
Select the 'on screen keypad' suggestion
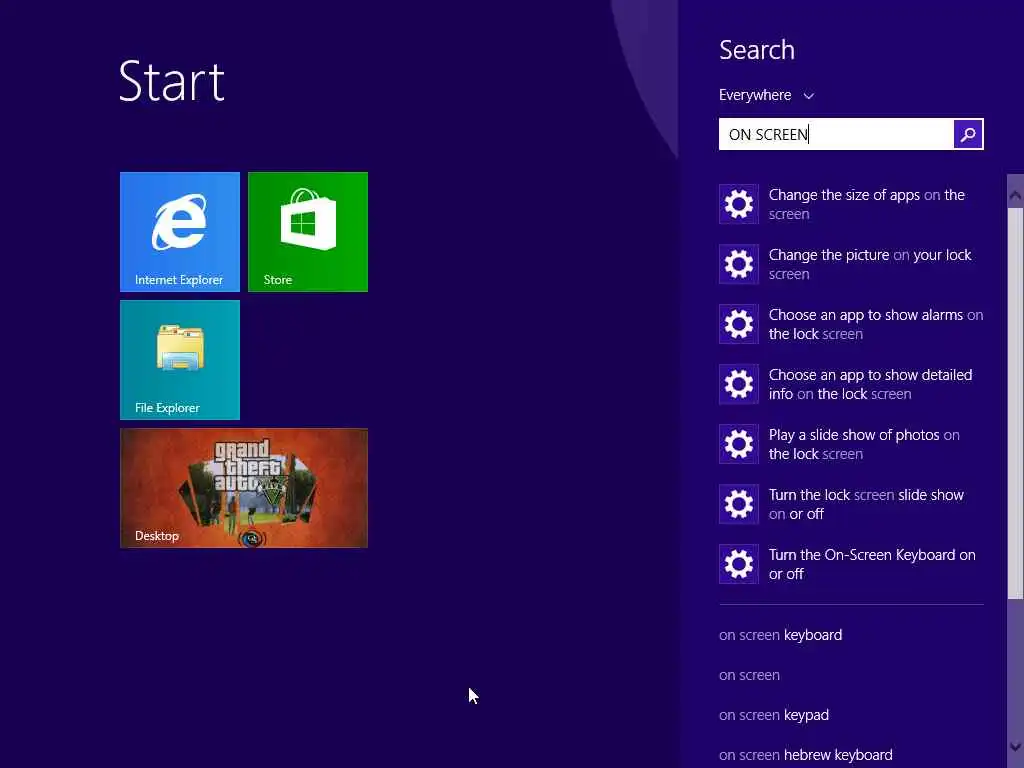pyautogui.click(x=774, y=715)
